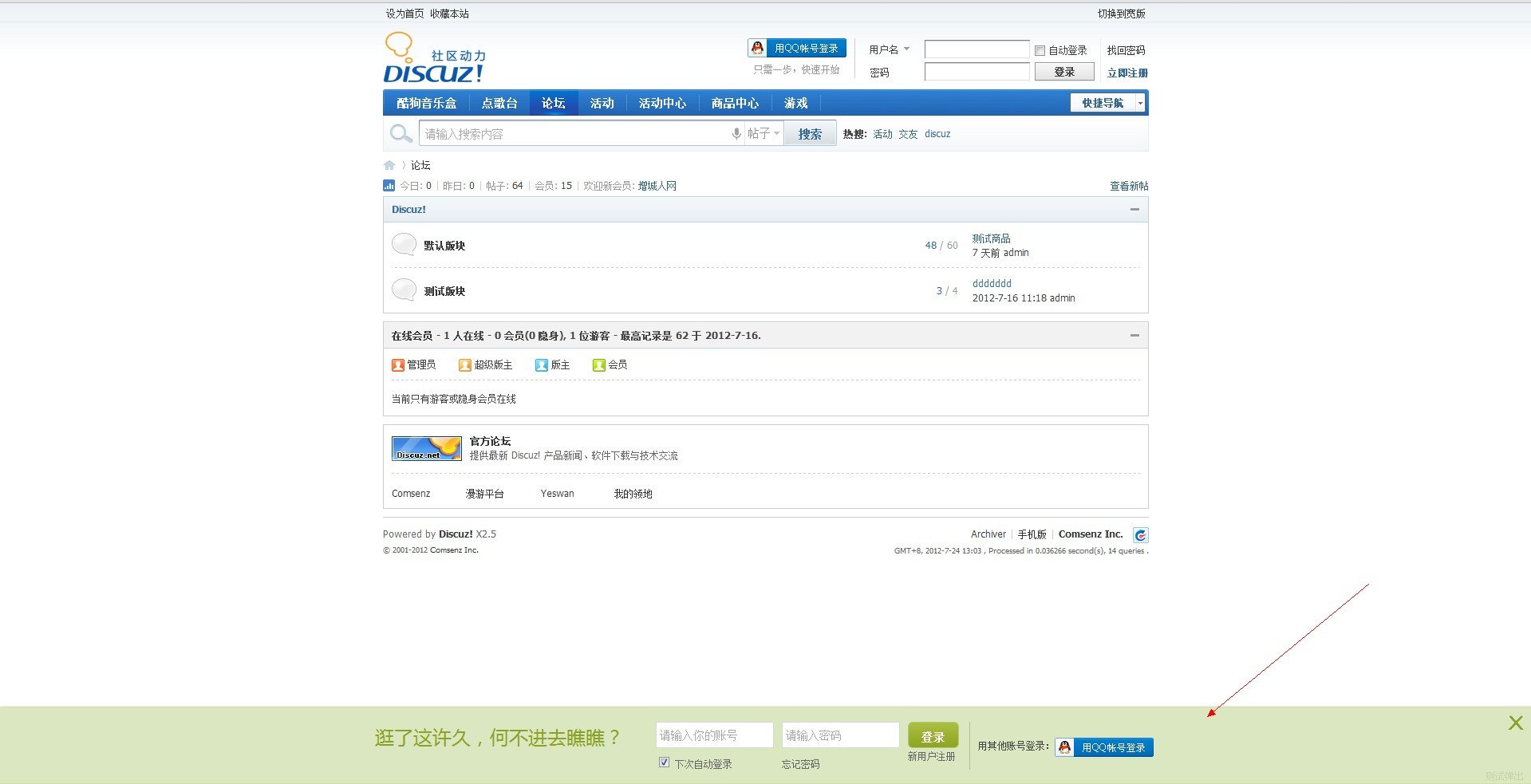Click the 立即注册 link
Viewport: 1531px width, 784px height.
tap(1127, 73)
